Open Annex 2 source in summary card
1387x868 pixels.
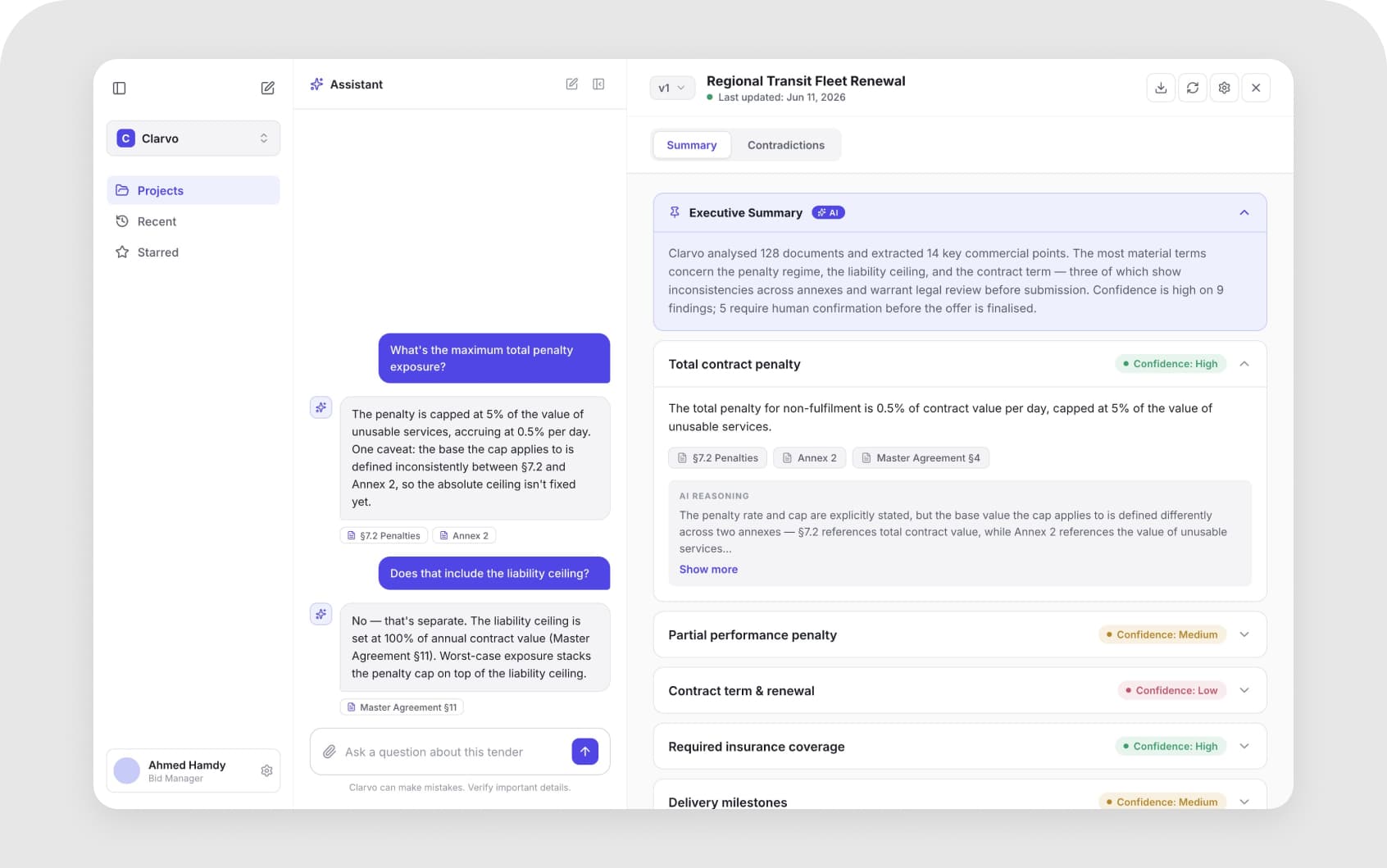(x=809, y=458)
